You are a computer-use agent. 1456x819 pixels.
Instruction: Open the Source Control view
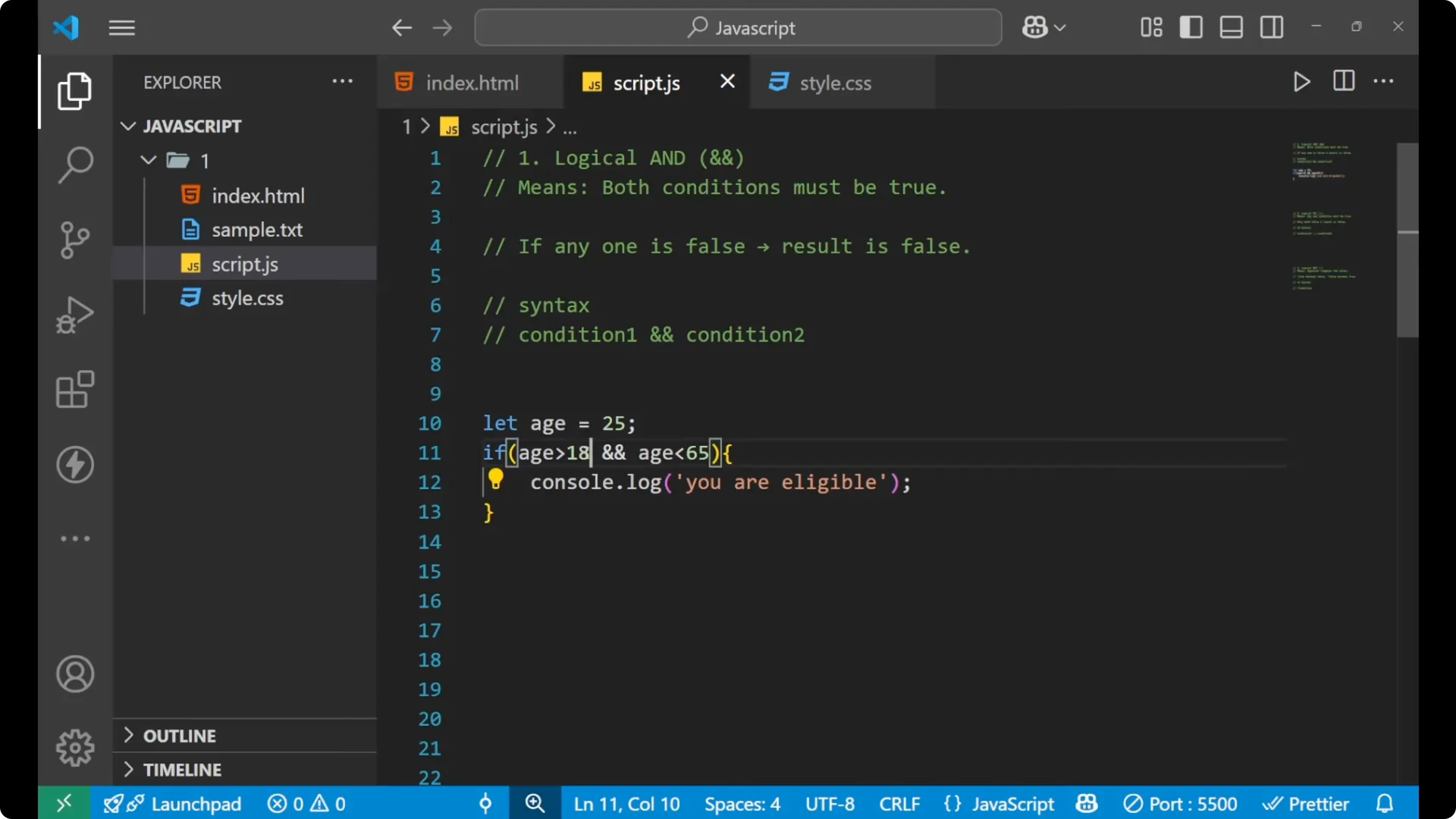(x=74, y=240)
